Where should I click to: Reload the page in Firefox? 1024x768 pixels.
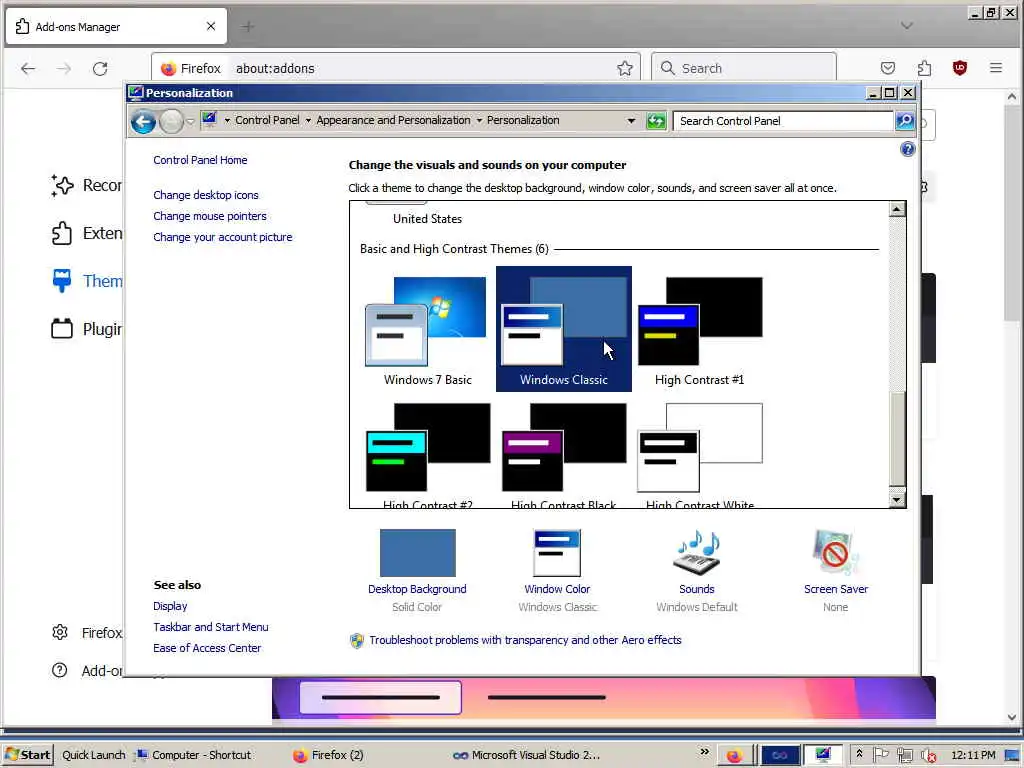(x=100, y=69)
